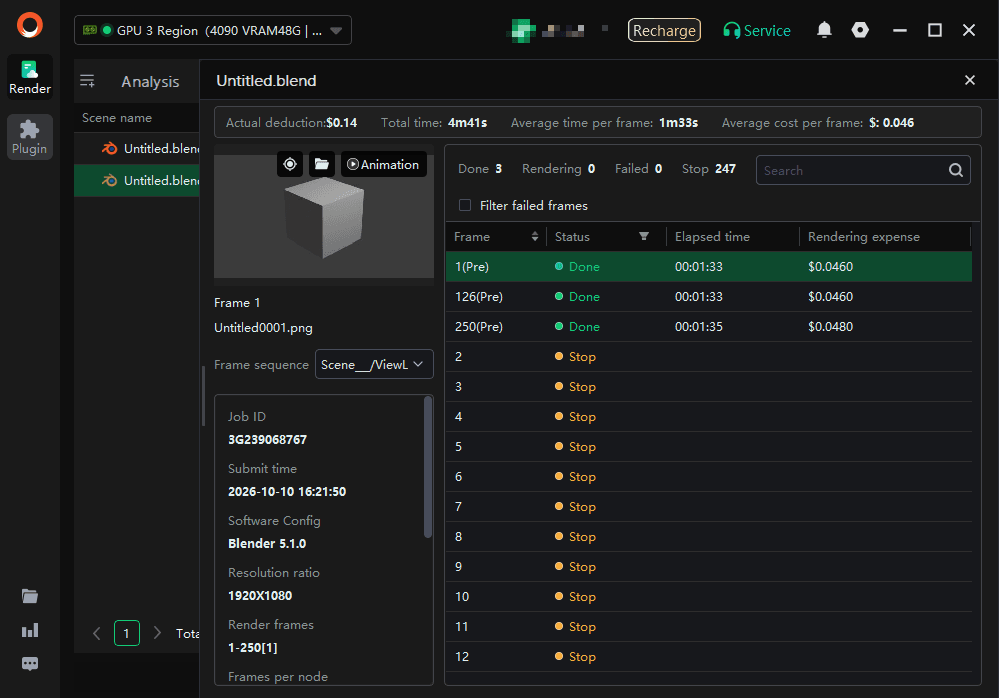Go to page 1 in pagination
Viewport: 999px width, 698px height.
(x=127, y=633)
